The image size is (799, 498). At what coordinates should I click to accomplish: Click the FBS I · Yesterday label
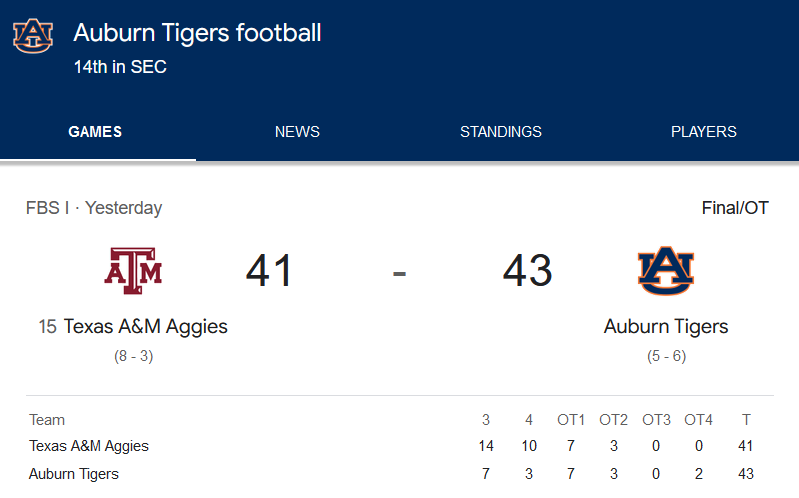pos(94,208)
